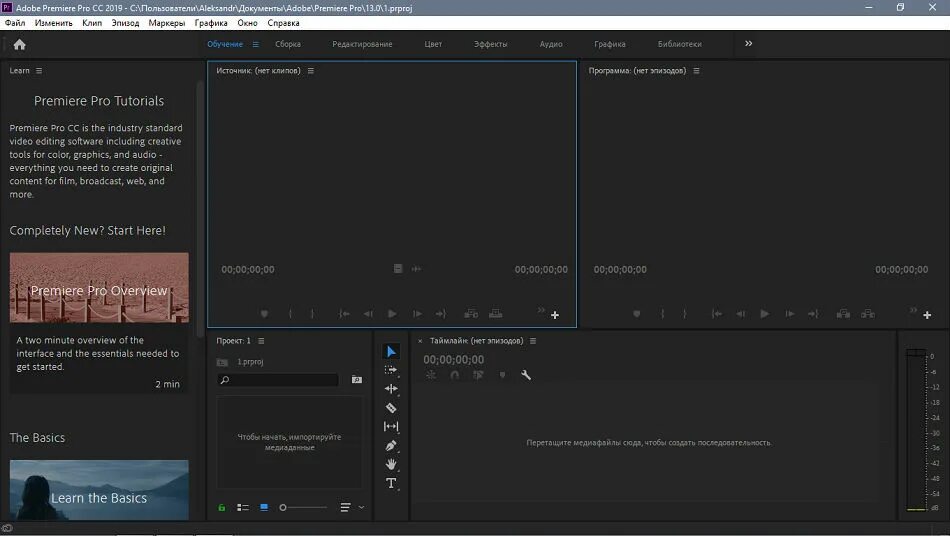Mark In point in Source monitor
950x536 pixels.
[290, 314]
